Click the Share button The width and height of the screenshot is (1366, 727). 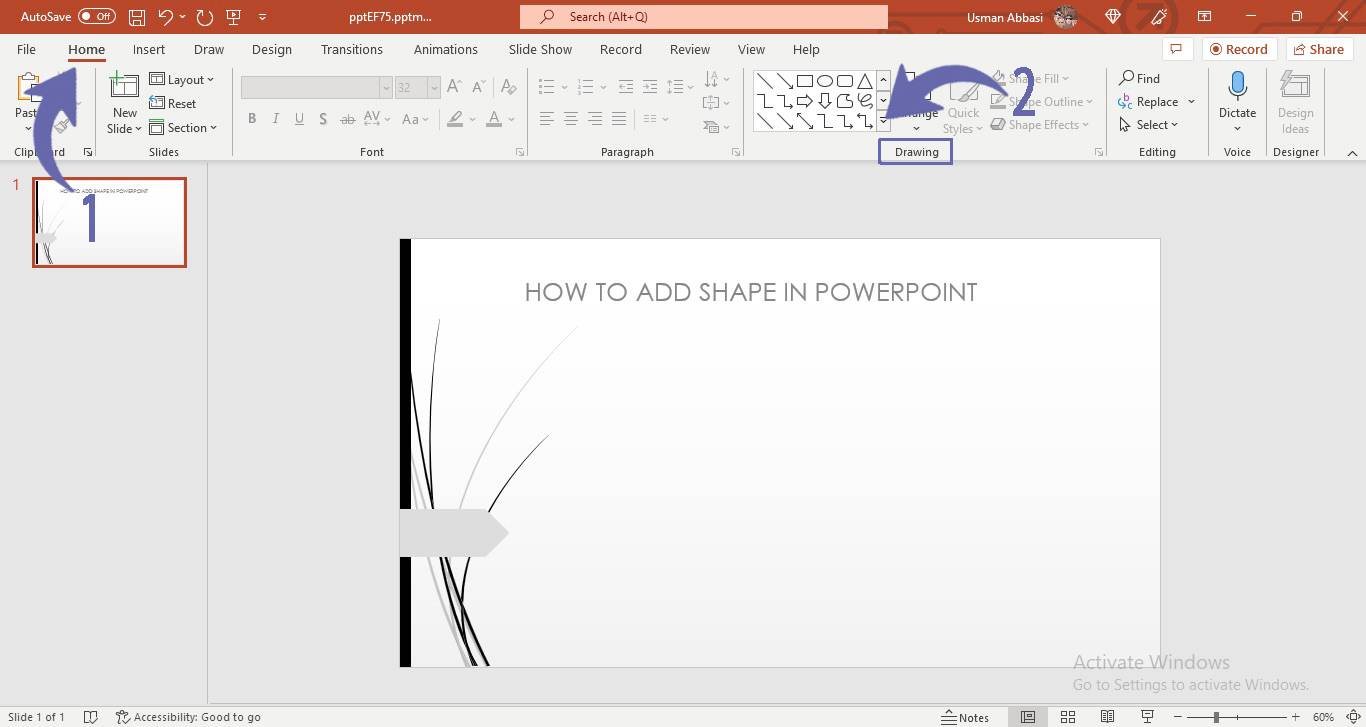click(1318, 49)
